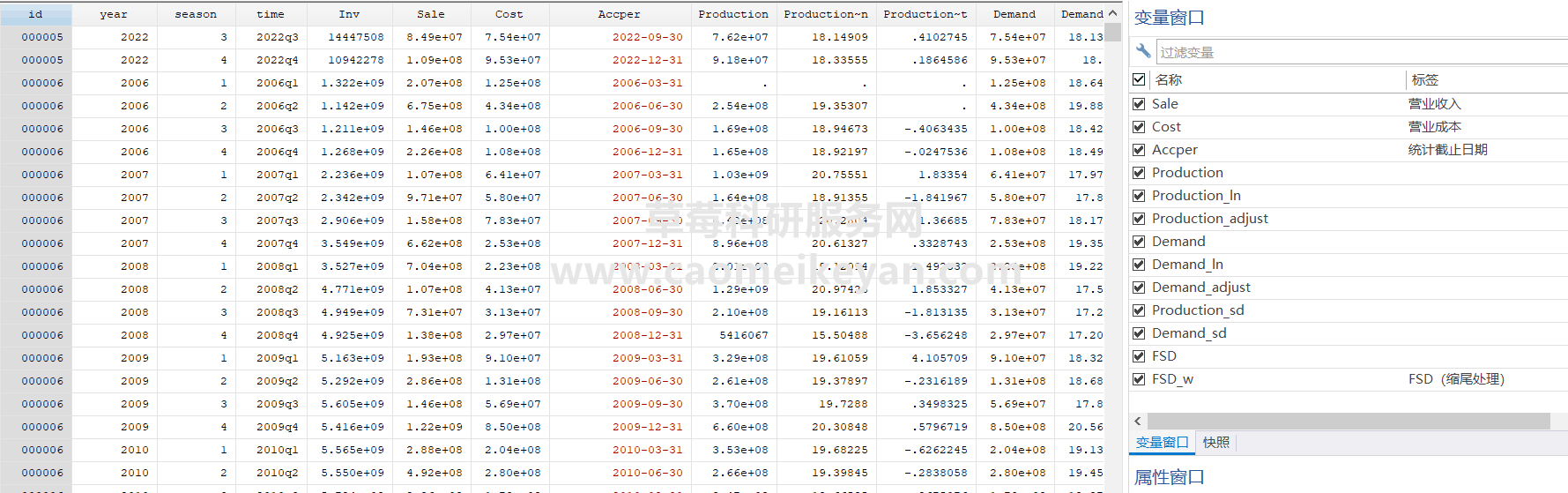This screenshot has width=1568, height=493.
Task: Disable the Demand_sd variable checkbox
Action: click(1139, 333)
